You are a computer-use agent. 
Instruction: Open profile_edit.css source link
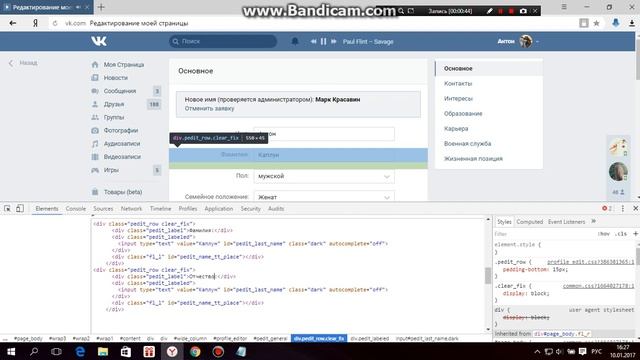[591, 262]
